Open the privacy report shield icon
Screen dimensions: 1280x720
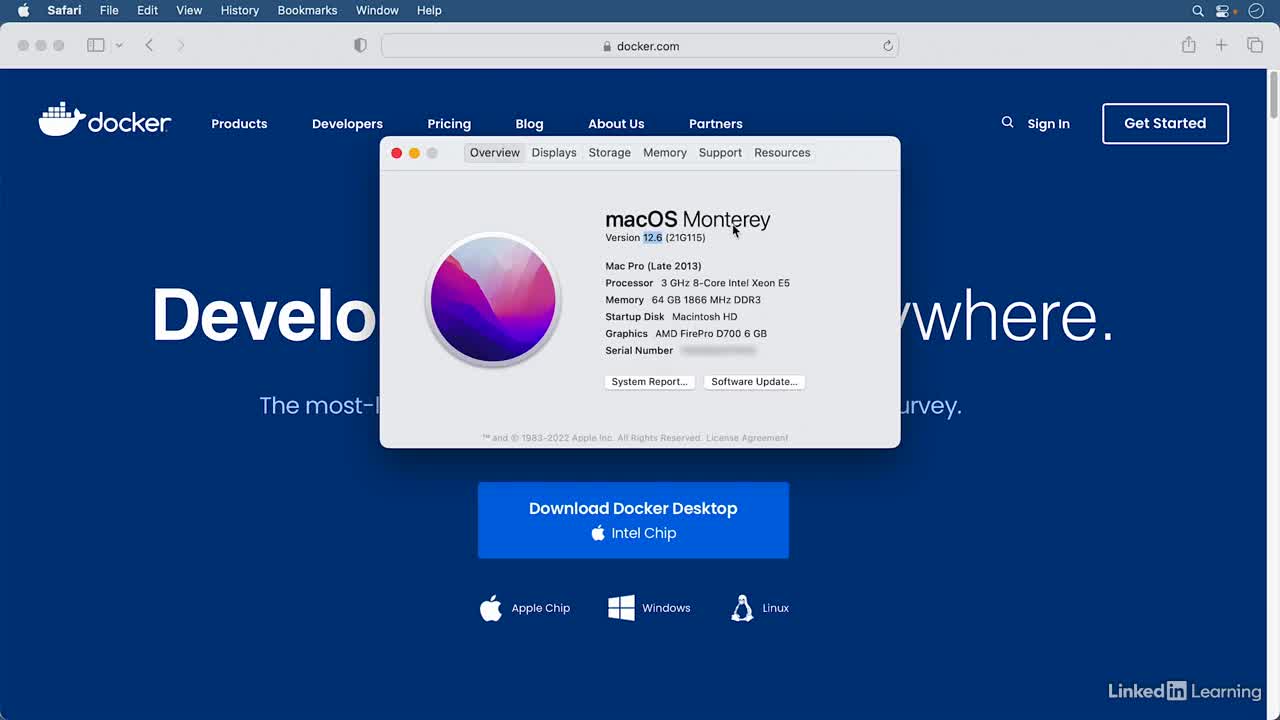click(x=360, y=46)
